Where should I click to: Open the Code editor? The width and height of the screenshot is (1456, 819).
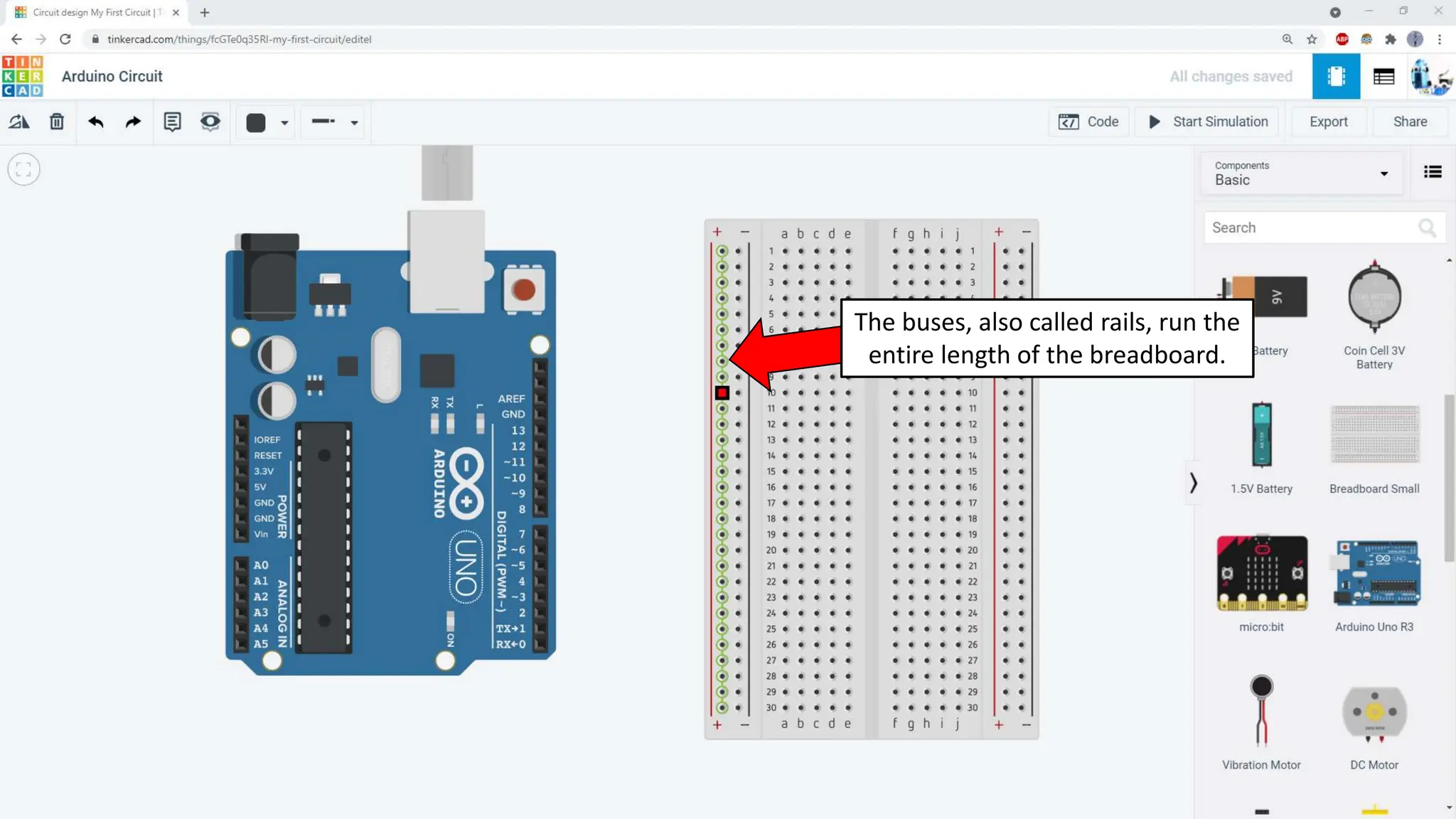click(1088, 122)
